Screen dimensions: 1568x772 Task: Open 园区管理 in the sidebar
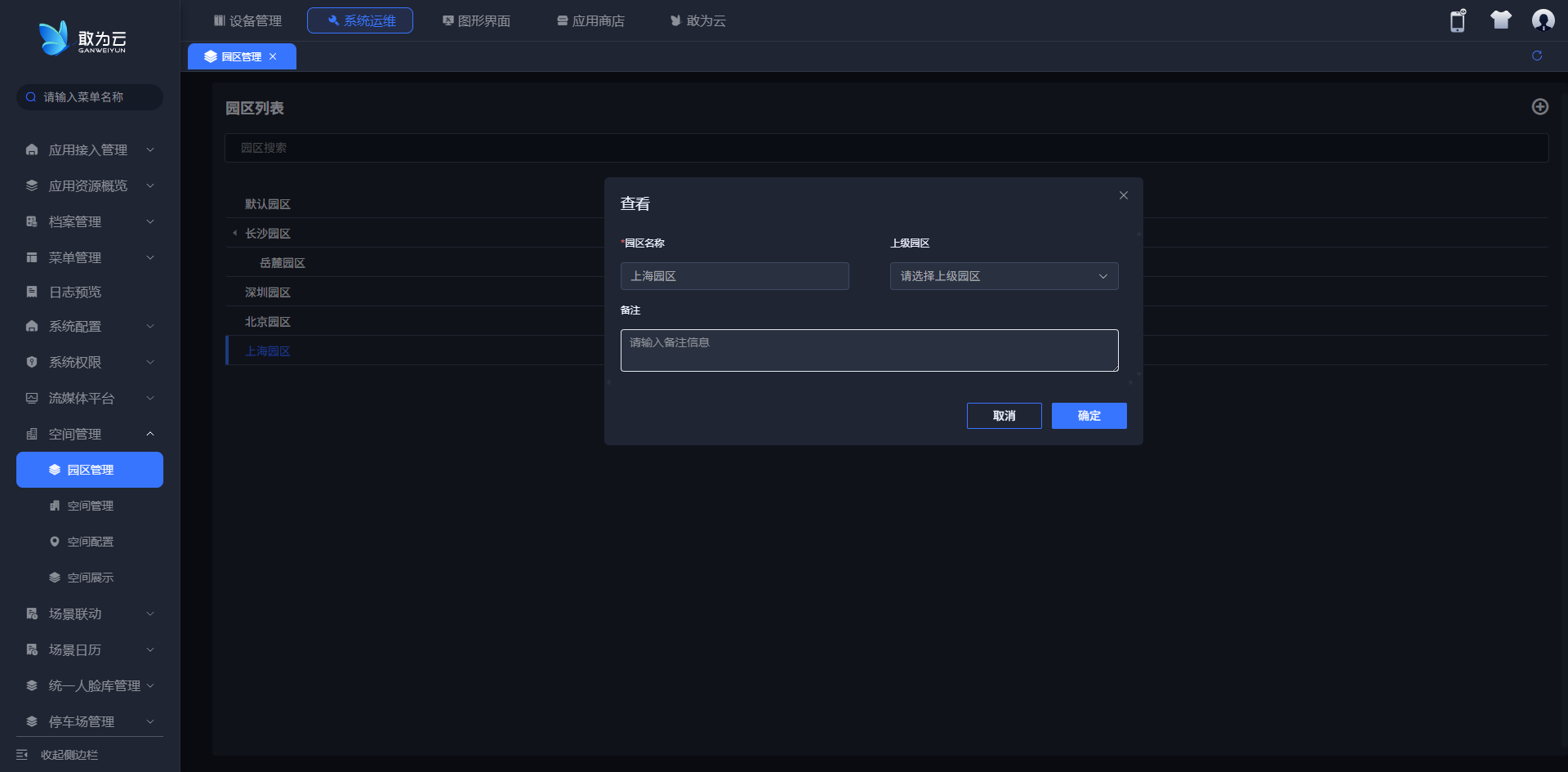90,470
